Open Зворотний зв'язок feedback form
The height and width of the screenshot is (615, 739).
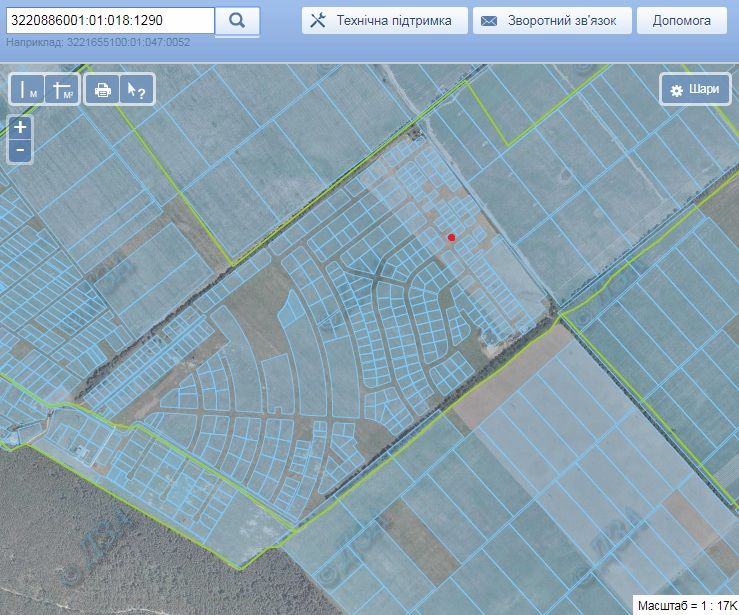point(552,21)
